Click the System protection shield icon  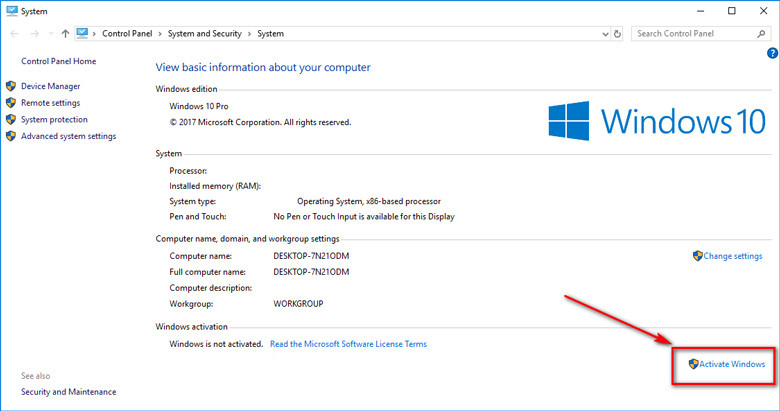(x=11, y=120)
